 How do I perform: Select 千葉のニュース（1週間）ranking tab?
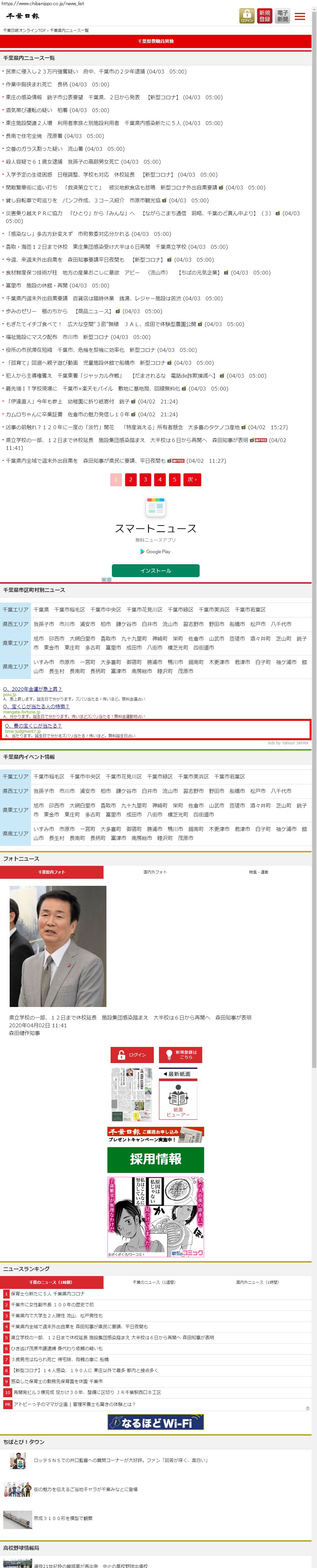coord(155,1282)
